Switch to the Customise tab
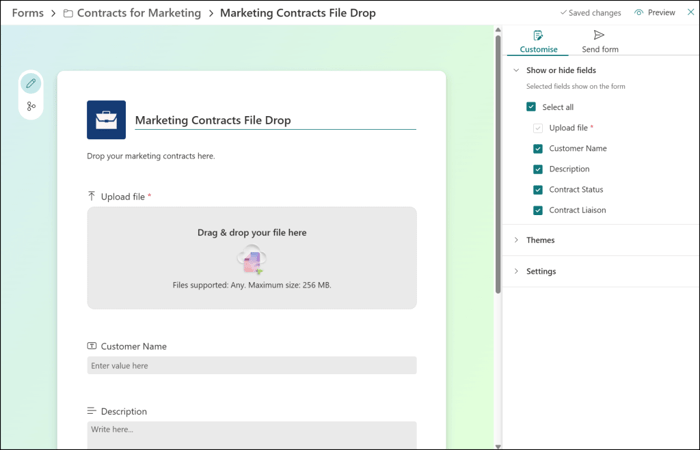Screen dimensions: 700x450 pos(538,42)
